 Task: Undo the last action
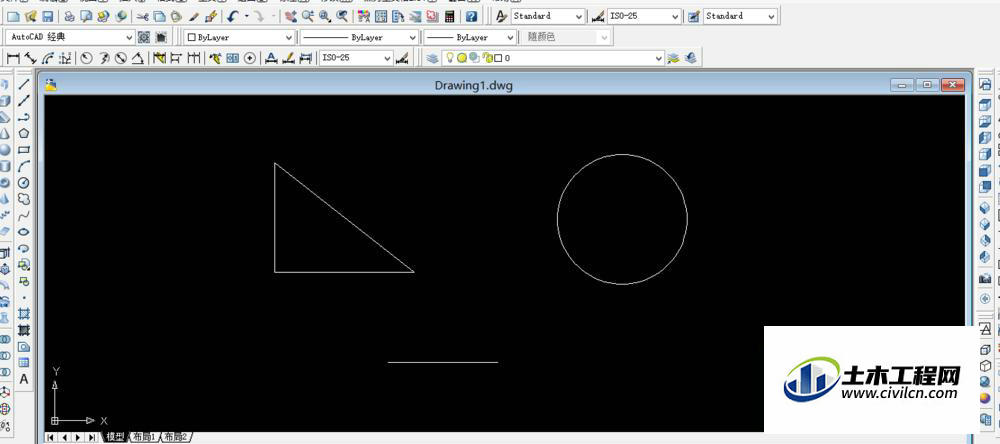[x=233, y=17]
